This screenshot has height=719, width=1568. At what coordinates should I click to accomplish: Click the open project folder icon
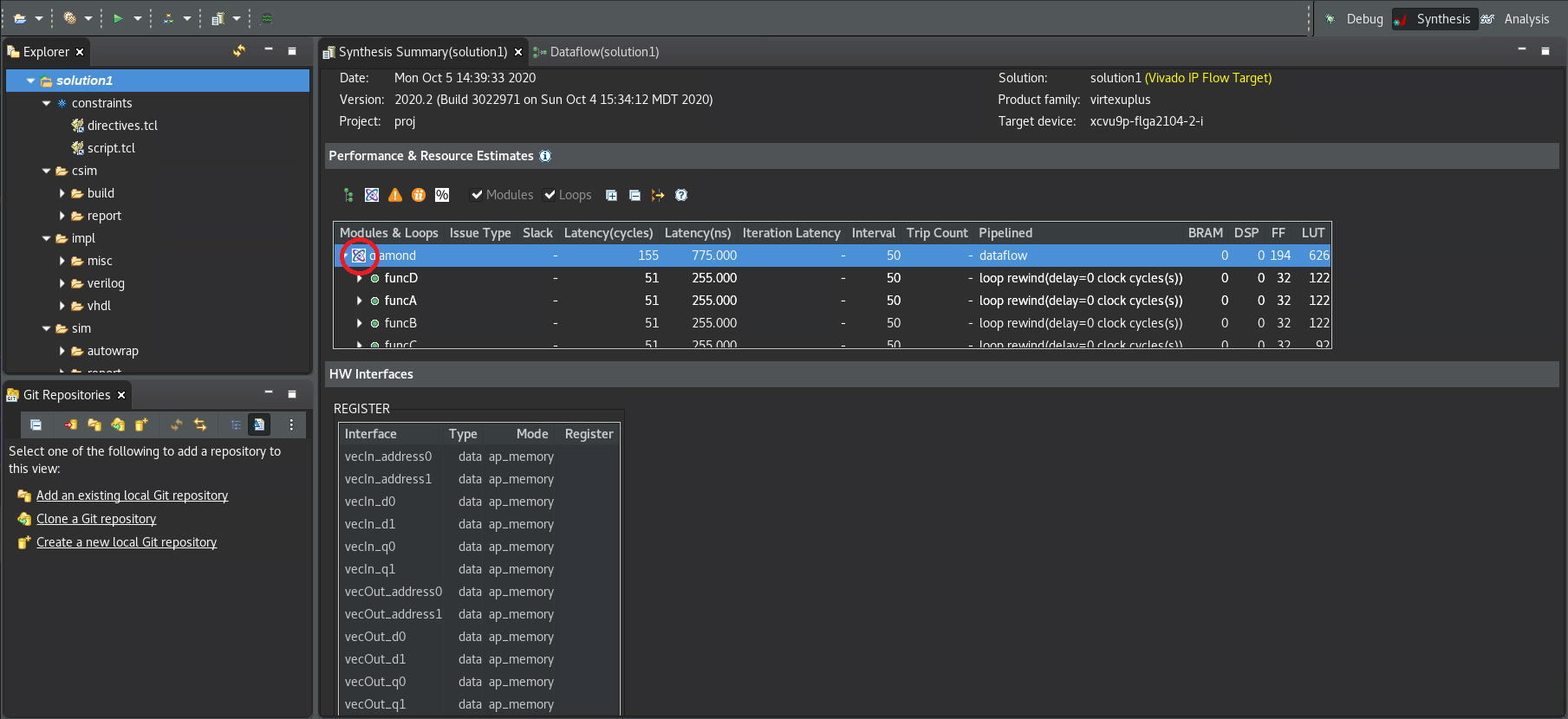[x=20, y=18]
